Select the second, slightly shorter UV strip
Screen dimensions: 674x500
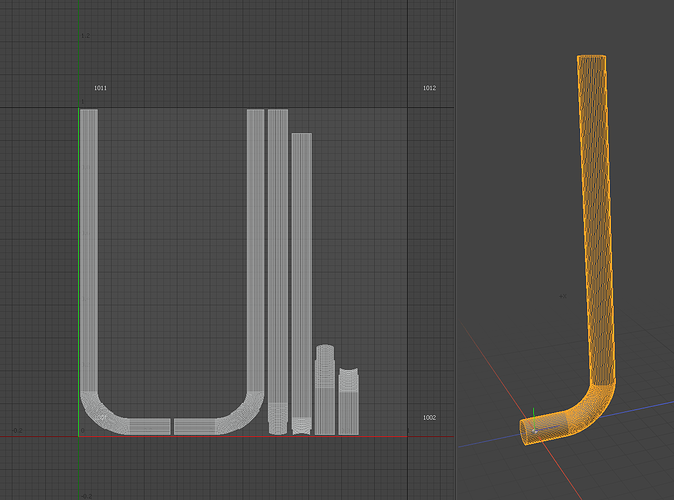pyautogui.click(x=302, y=284)
